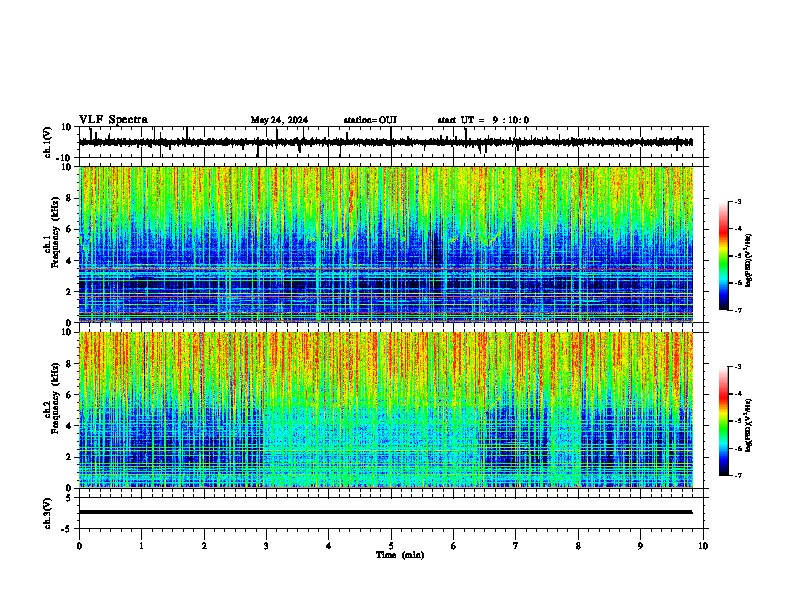
Task: Click time axis tick label "0"
Action: pyautogui.click(x=79, y=546)
